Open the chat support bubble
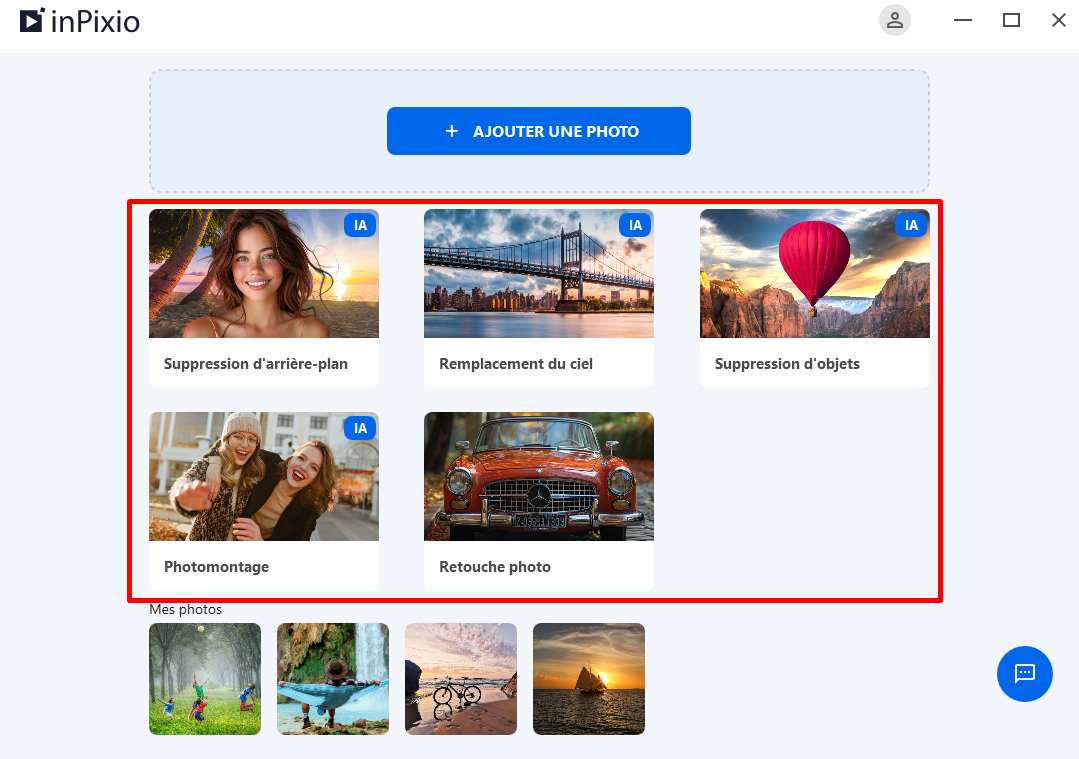This screenshot has width=1079, height=759. (1025, 674)
